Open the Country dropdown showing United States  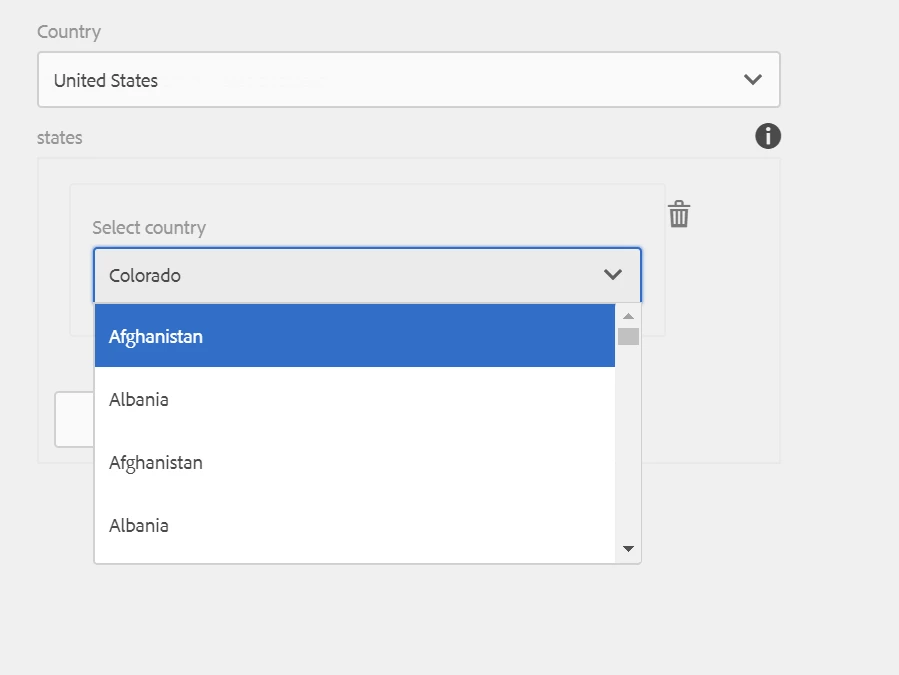[x=409, y=79]
